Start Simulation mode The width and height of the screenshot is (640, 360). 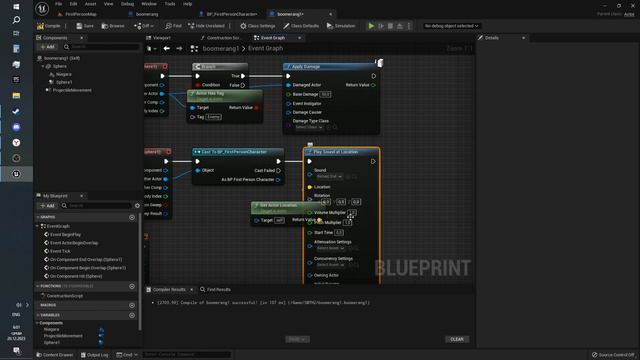point(341,26)
